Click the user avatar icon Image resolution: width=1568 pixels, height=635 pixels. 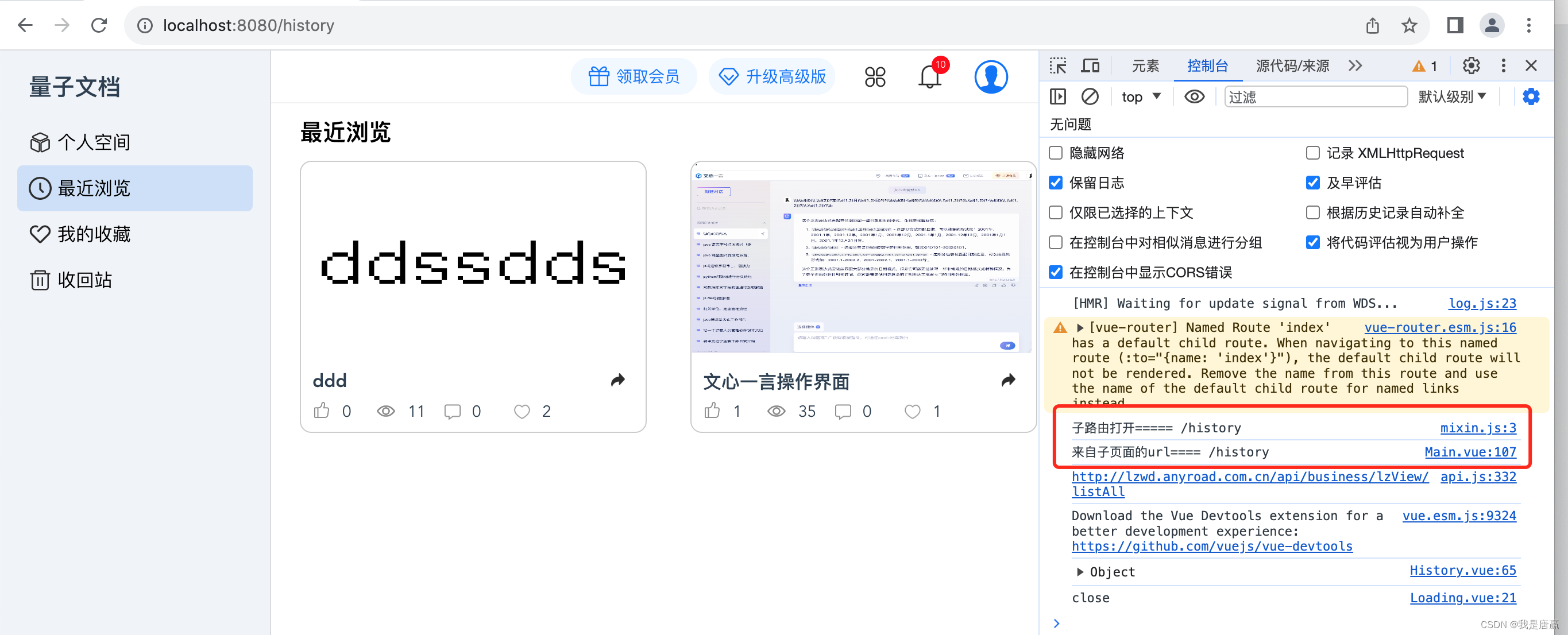click(x=990, y=78)
